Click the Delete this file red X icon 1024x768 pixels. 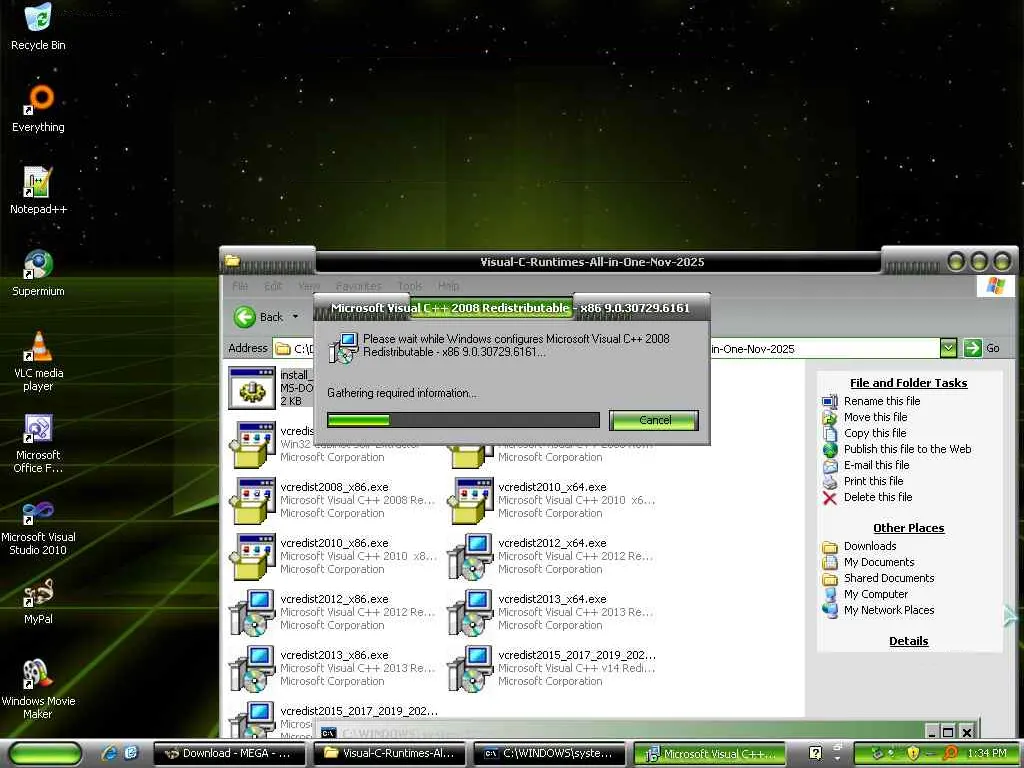829,498
